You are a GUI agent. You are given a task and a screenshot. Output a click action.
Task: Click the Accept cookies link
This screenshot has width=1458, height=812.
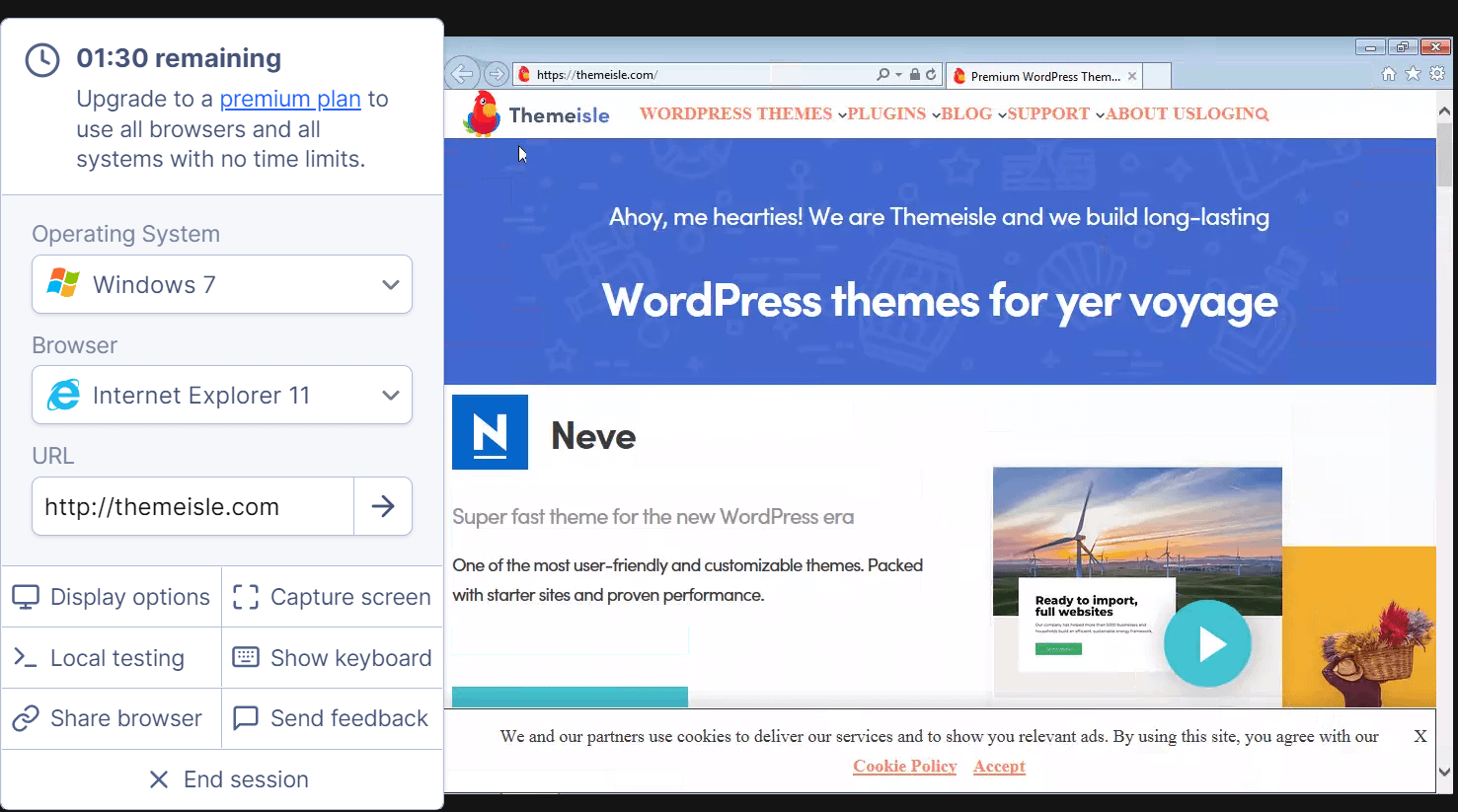coord(999,767)
